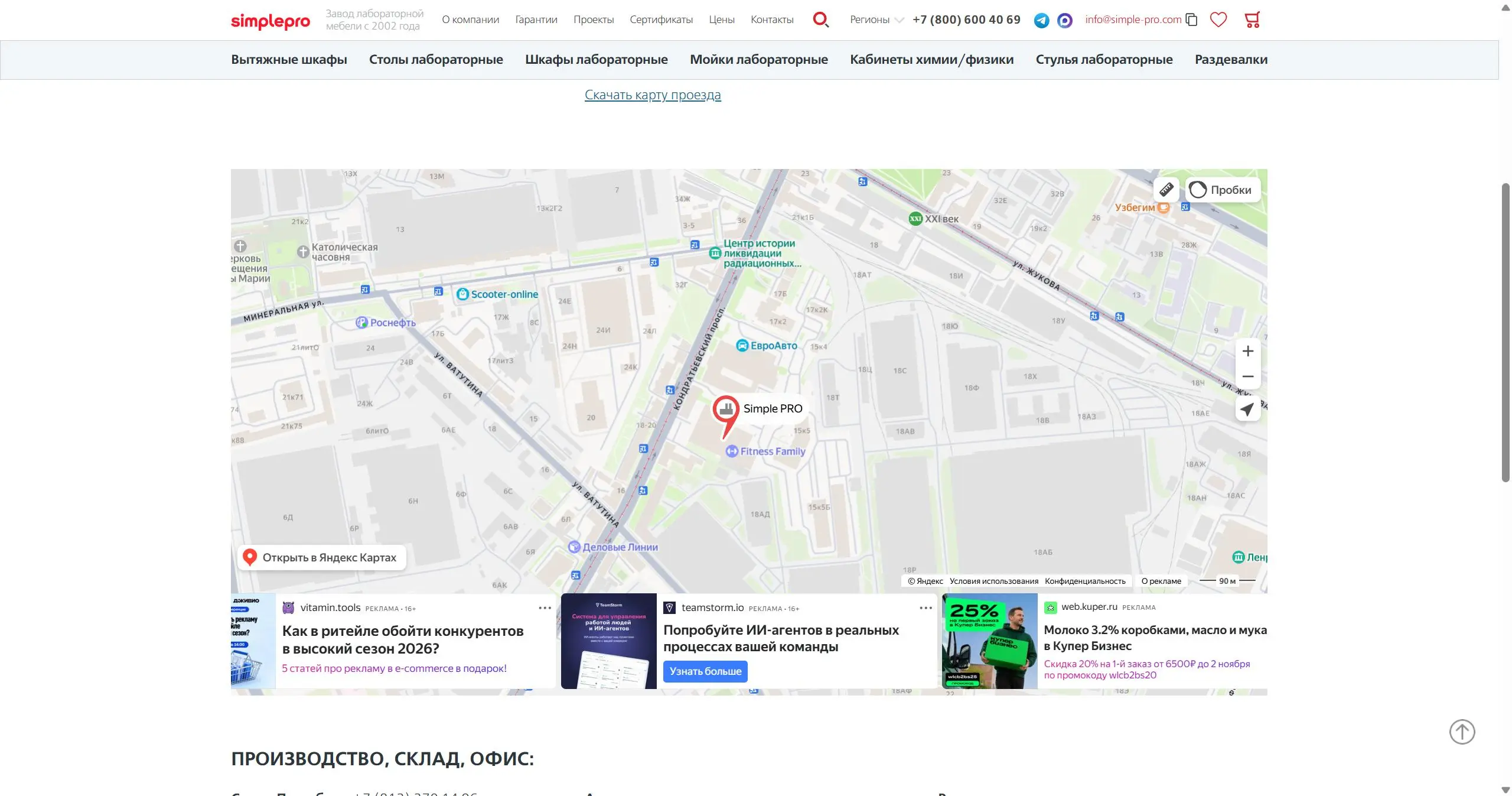Expand the Регионы dropdown
Screen dimensions: 1512x796
876,20
